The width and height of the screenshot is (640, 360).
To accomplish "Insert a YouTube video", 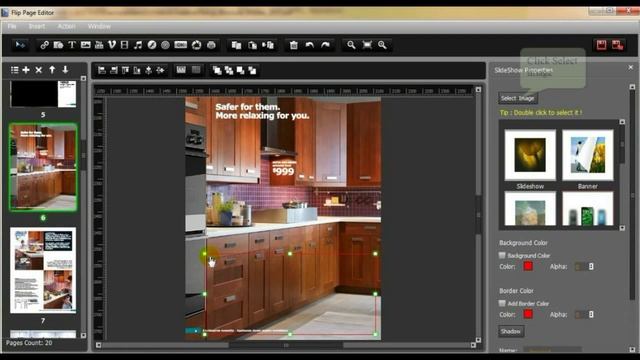I will pos(99,45).
